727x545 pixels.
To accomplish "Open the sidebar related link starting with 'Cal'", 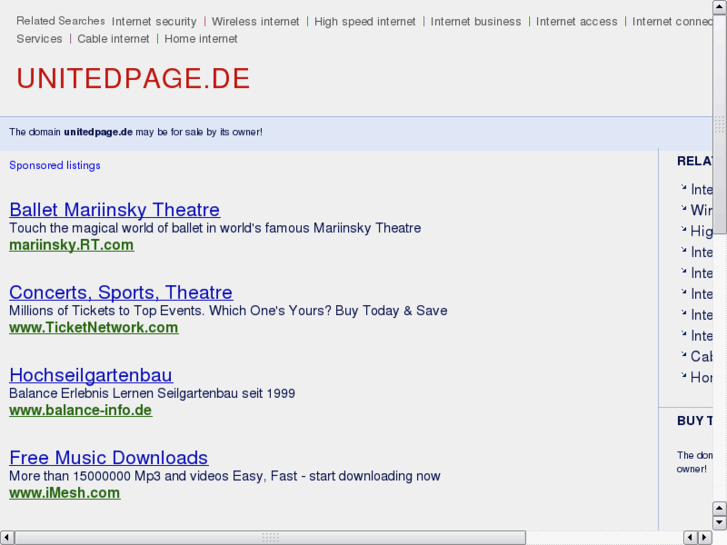I will coord(701,356).
